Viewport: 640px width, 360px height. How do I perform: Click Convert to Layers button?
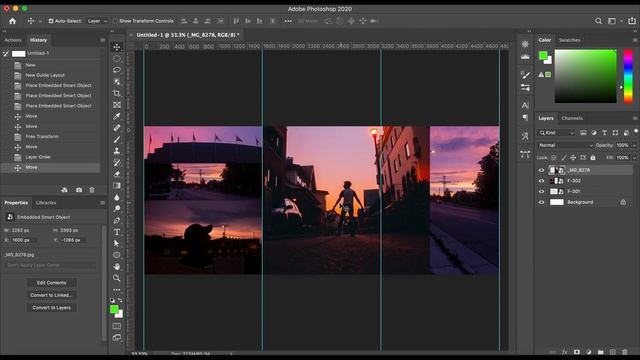51,308
